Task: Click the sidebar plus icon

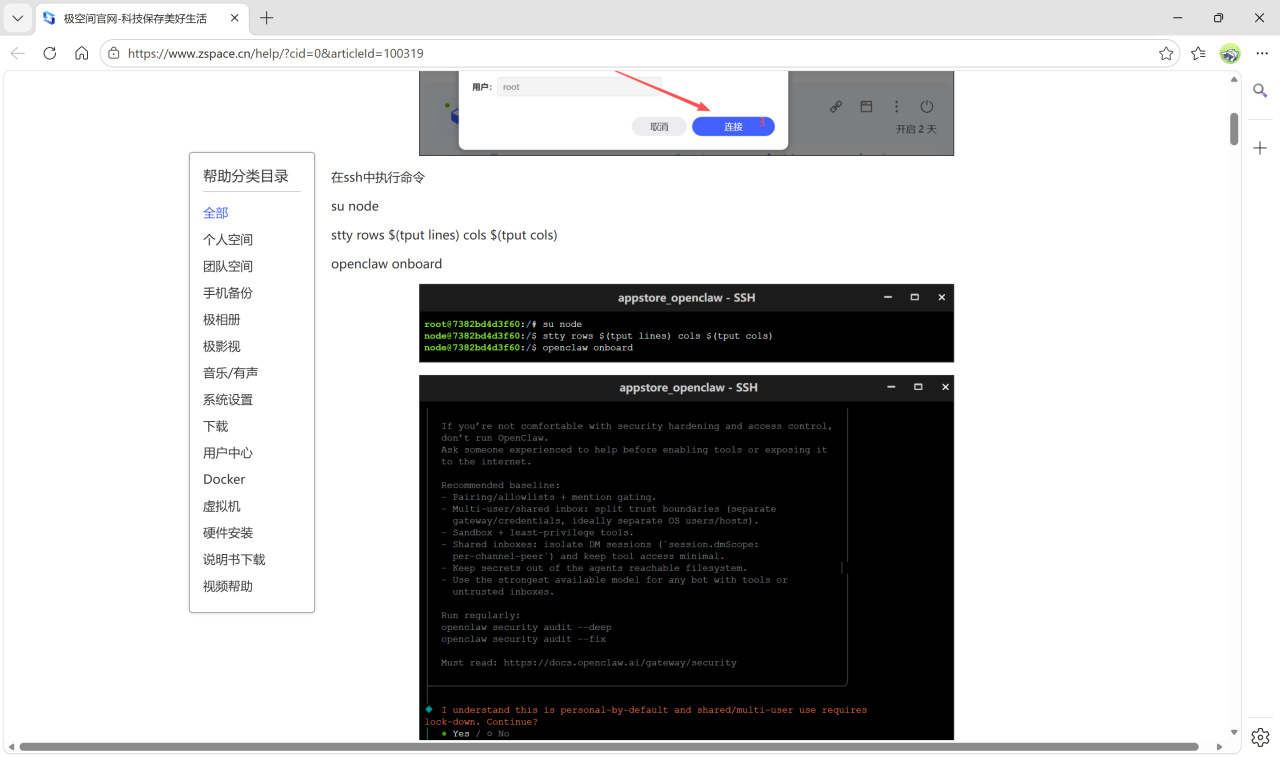Action: coord(1261,148)
